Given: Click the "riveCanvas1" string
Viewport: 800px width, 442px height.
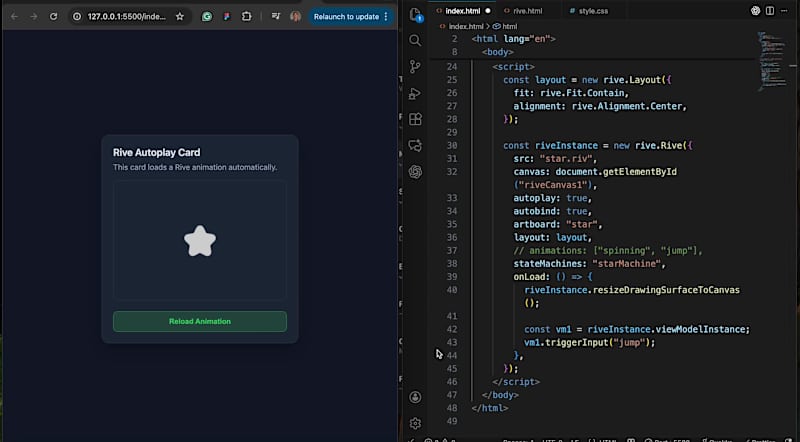Looking at the screenshot, I should [555, 185].
